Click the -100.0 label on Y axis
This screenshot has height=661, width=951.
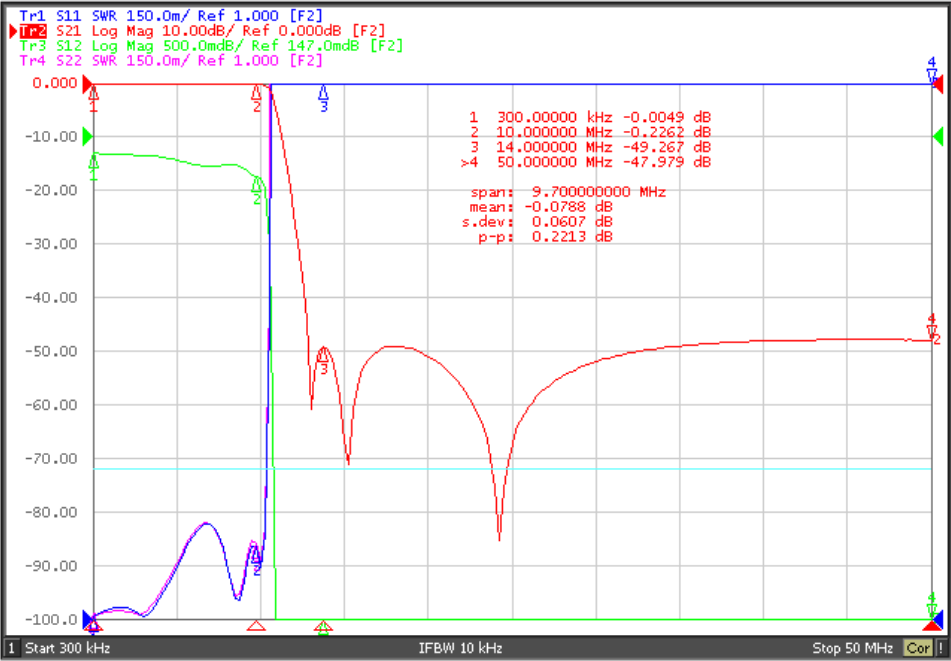tap(51, 620)
